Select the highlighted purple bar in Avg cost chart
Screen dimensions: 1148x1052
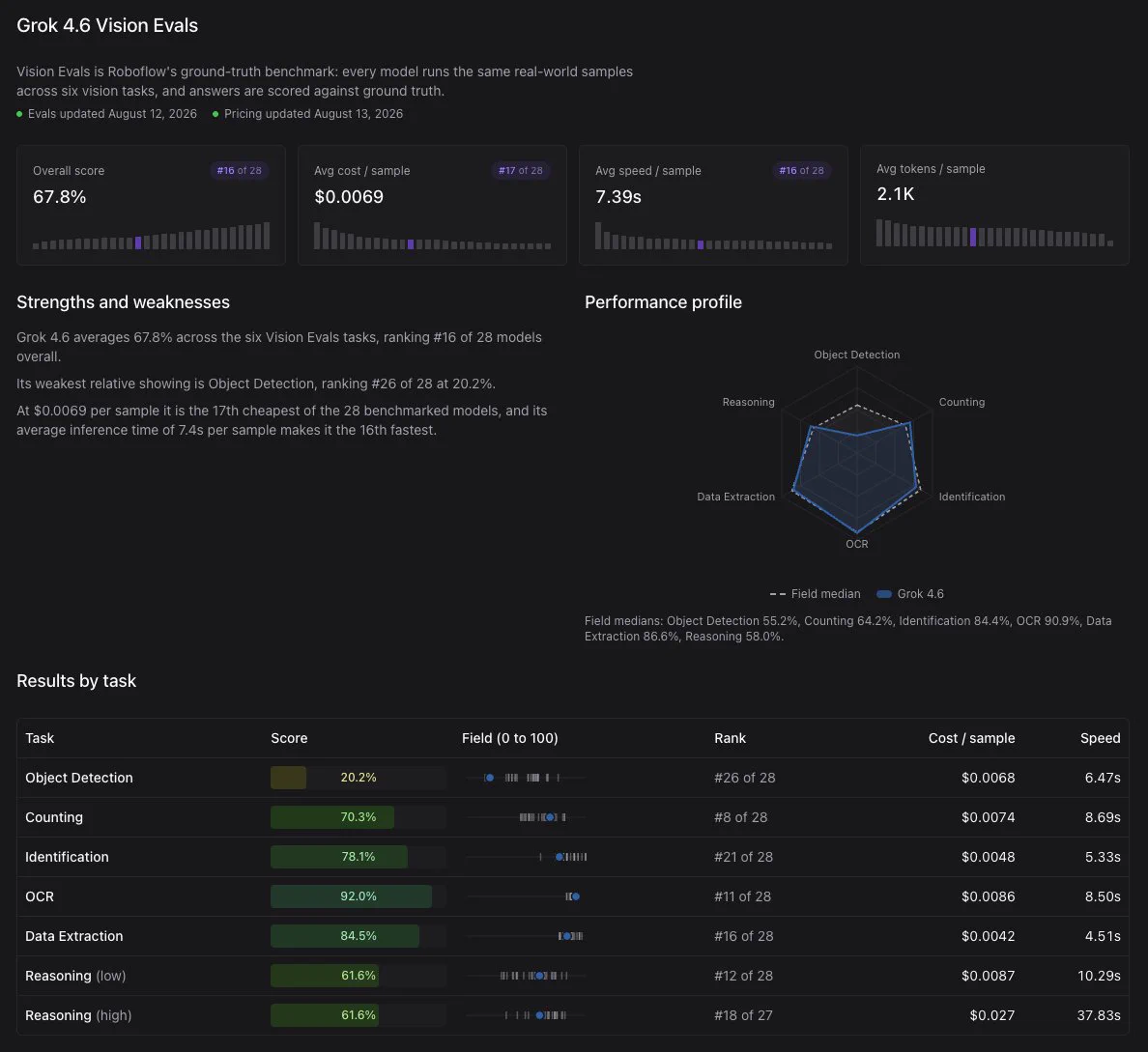click(411, 244)
